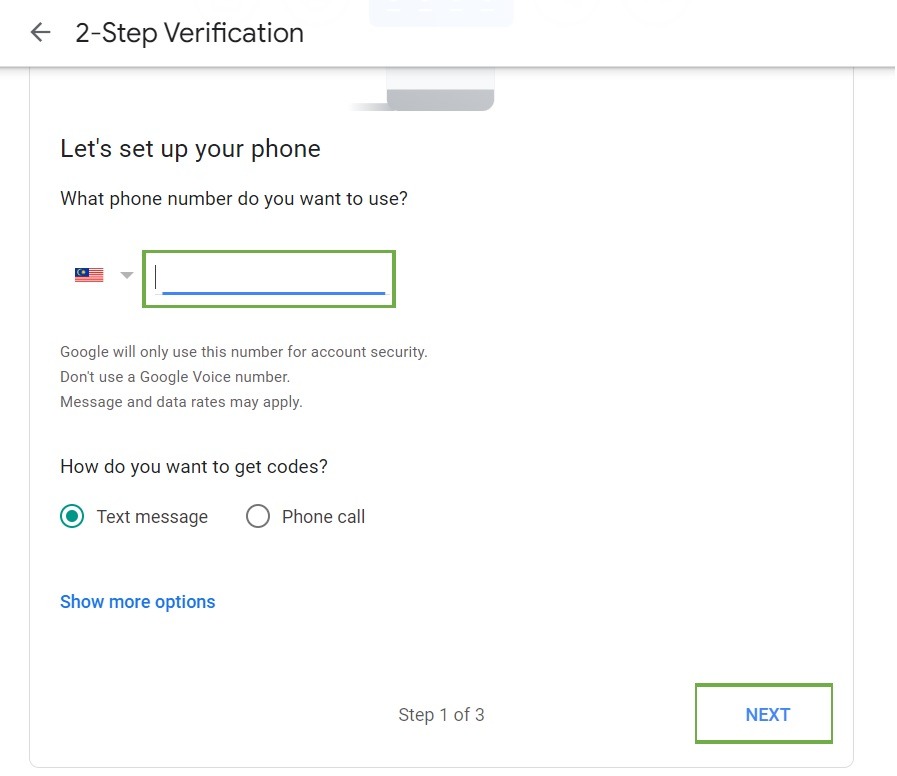Click the "Phone call" option label
Screen dimensions: 897x776
point(323,517)
